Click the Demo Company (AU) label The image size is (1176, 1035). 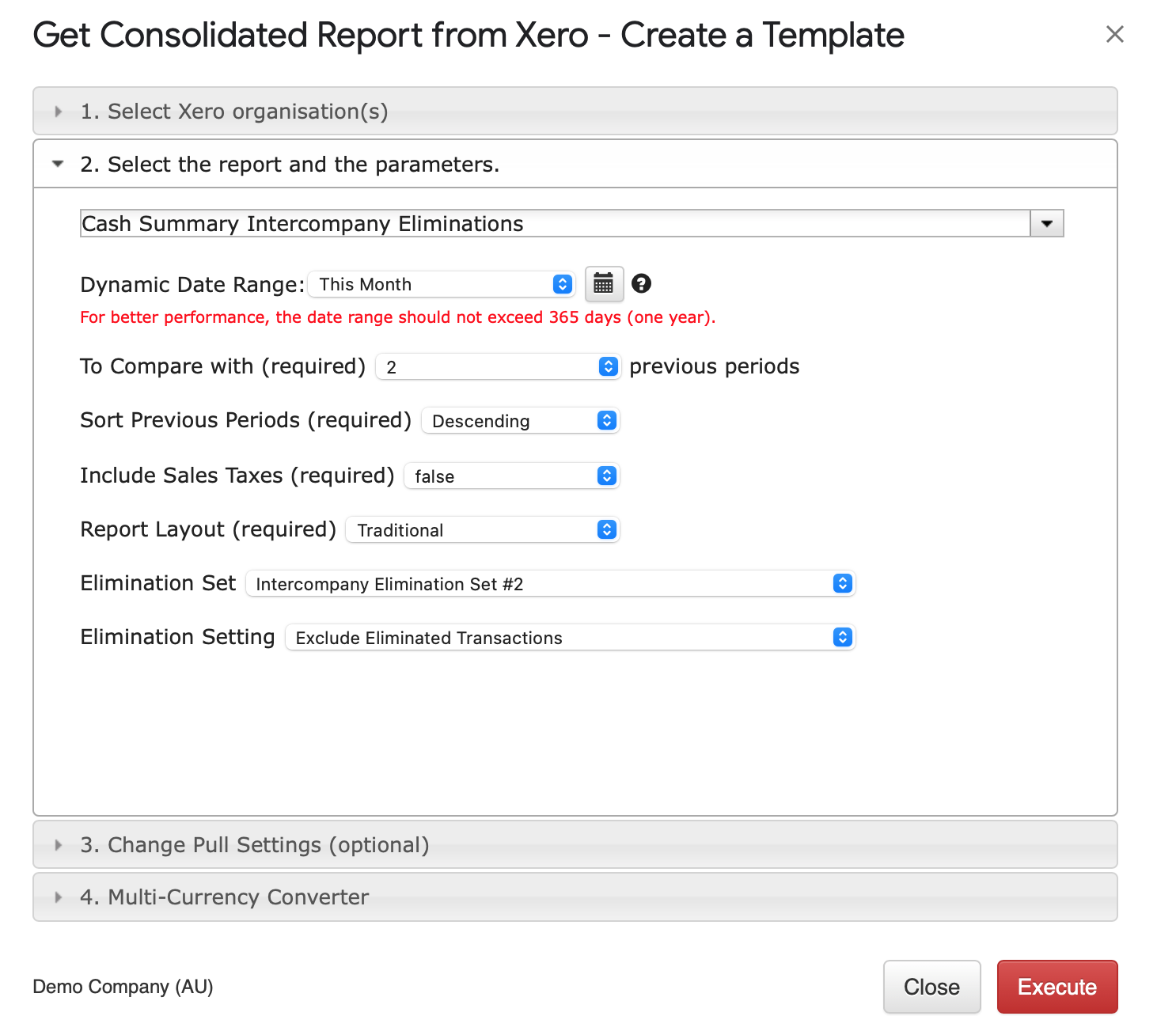pyautogui.click(x=123, y=987)
